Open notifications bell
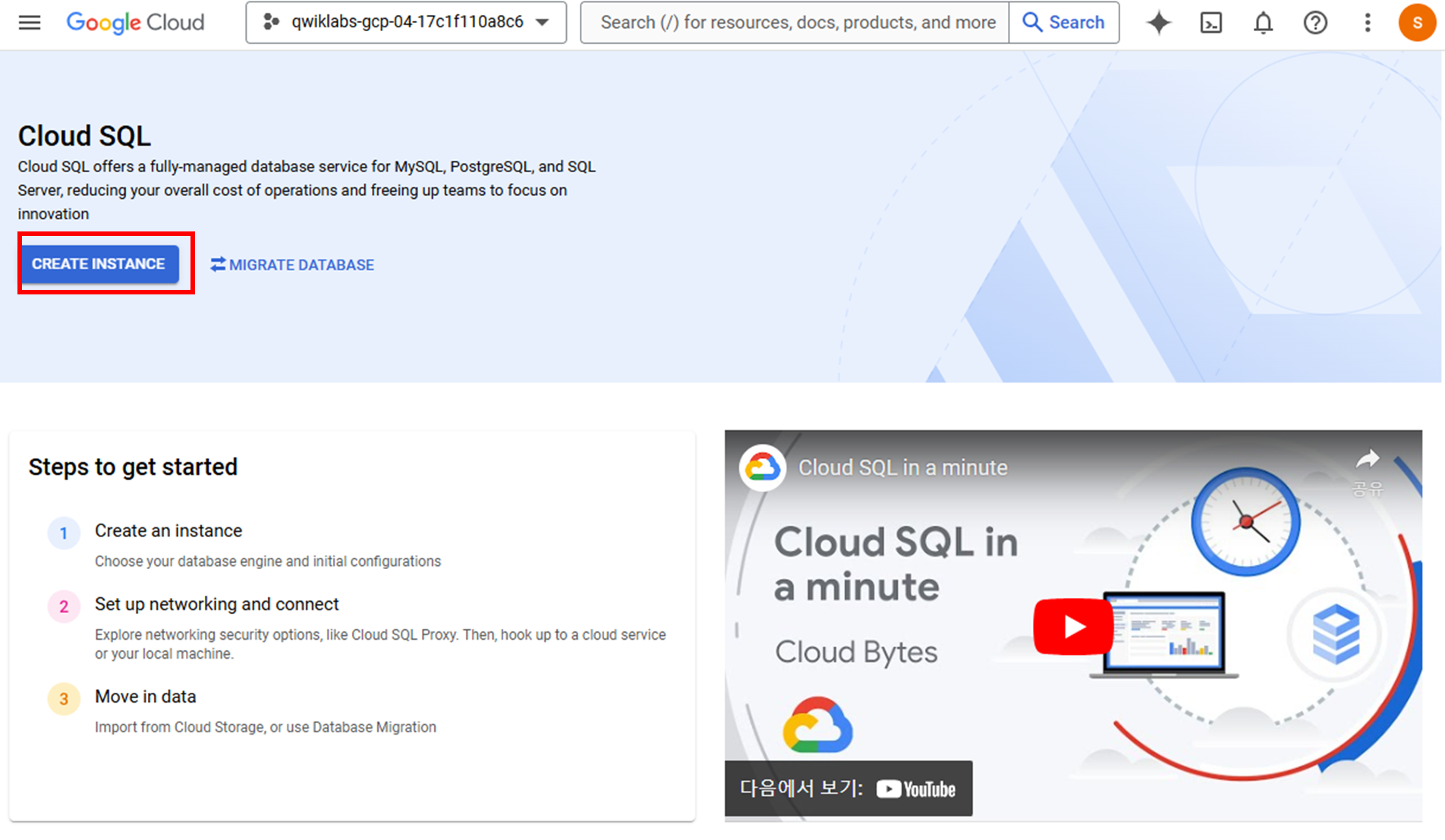The height and width of the screenshot is (840, 1445). pyautogui.click(x=1263, y=23)
